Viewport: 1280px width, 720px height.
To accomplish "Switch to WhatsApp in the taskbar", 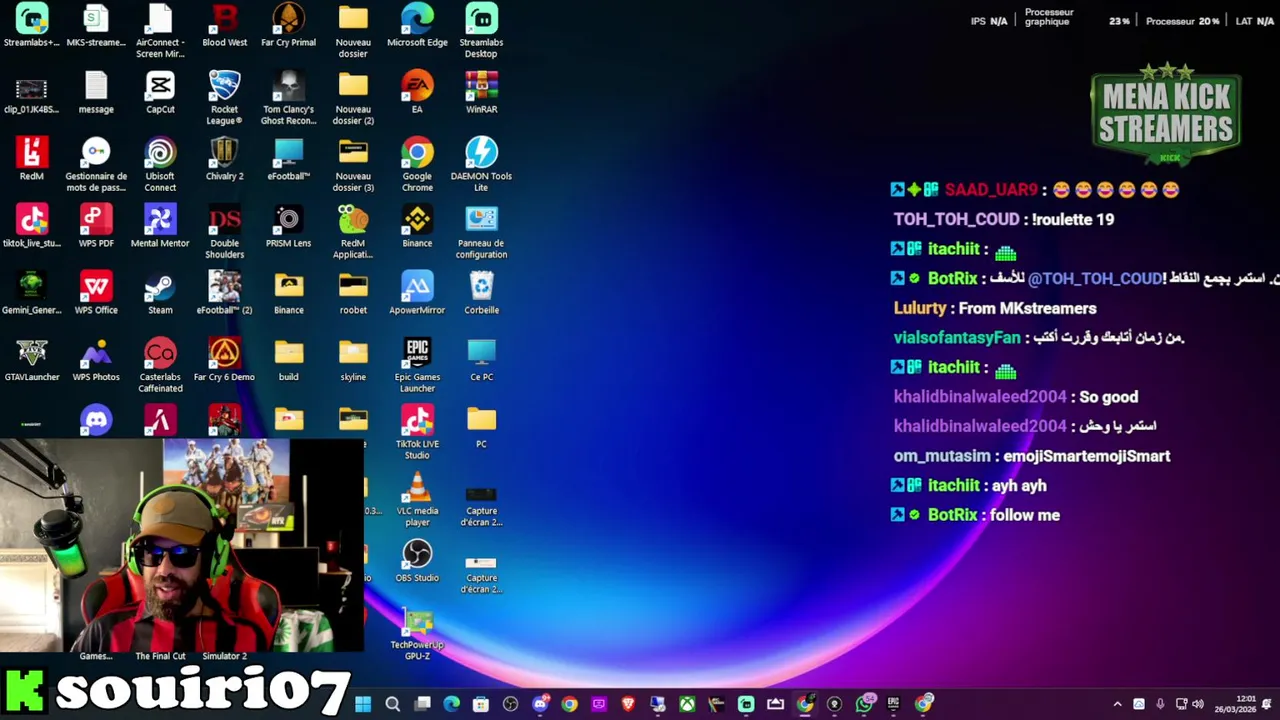I will click(x=865, y=704).
